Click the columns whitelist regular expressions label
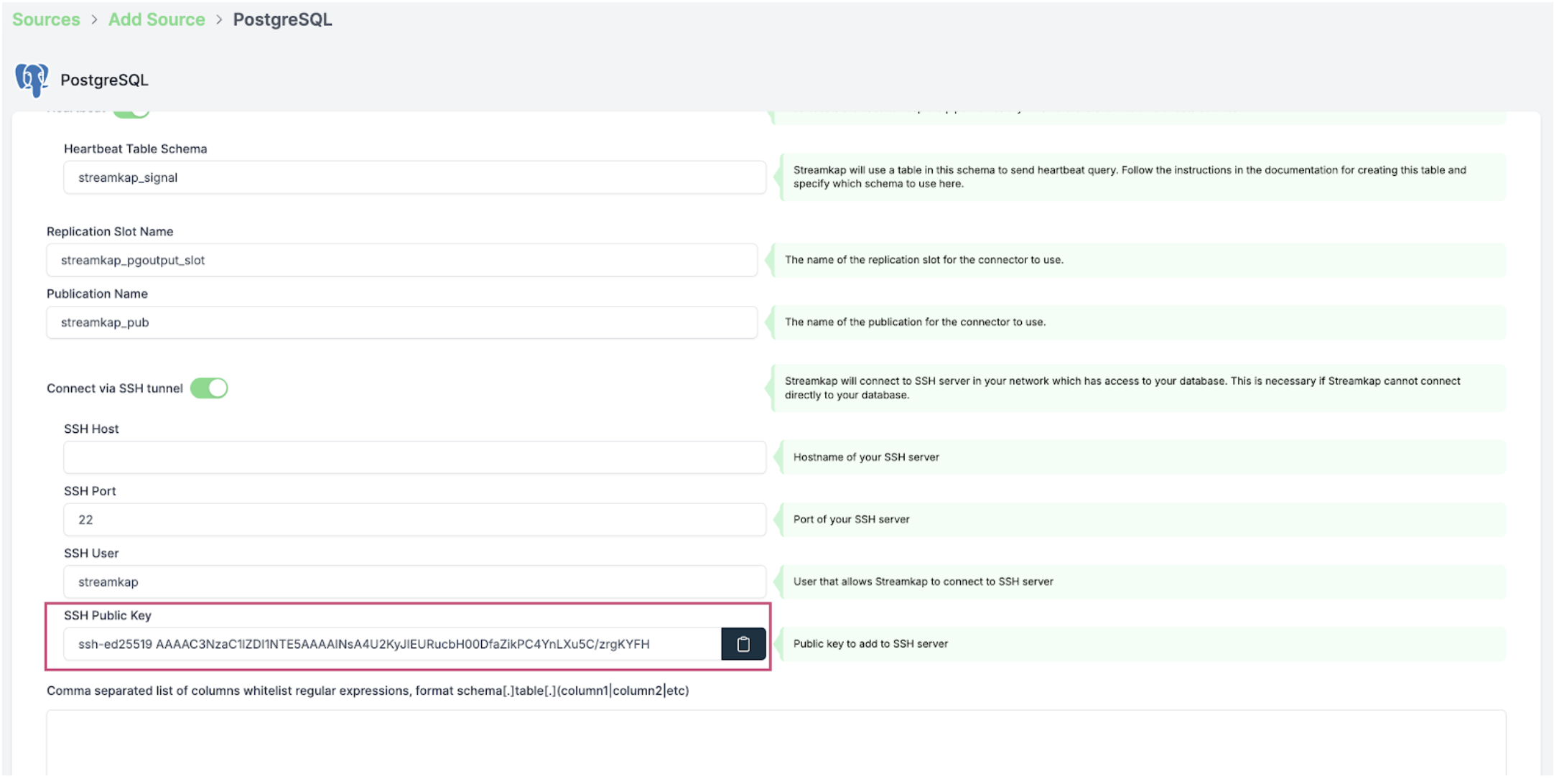Screen dimensions: 1554x784 [x=368, y=691]
